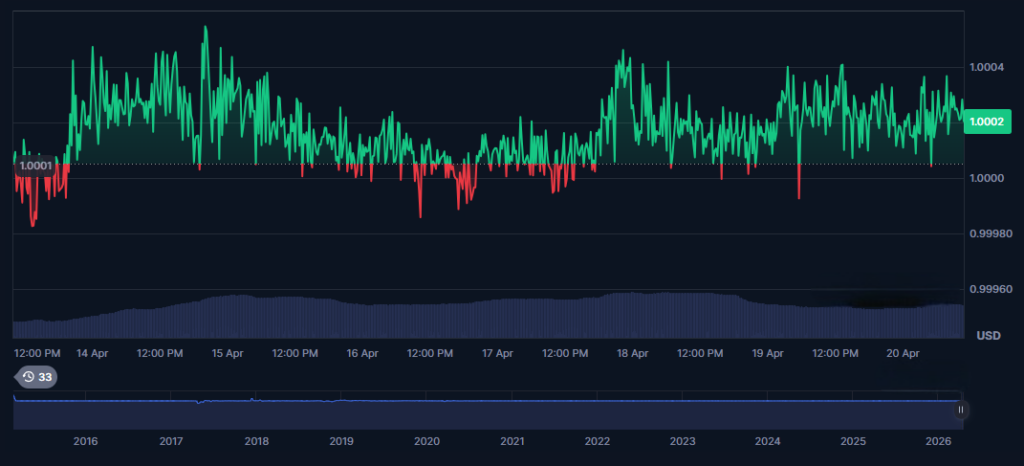Image resolution: width=1024 pixels, height=466 pixels.
Task: Click the 1.0004 price axis label
Action: click(988, 67)
